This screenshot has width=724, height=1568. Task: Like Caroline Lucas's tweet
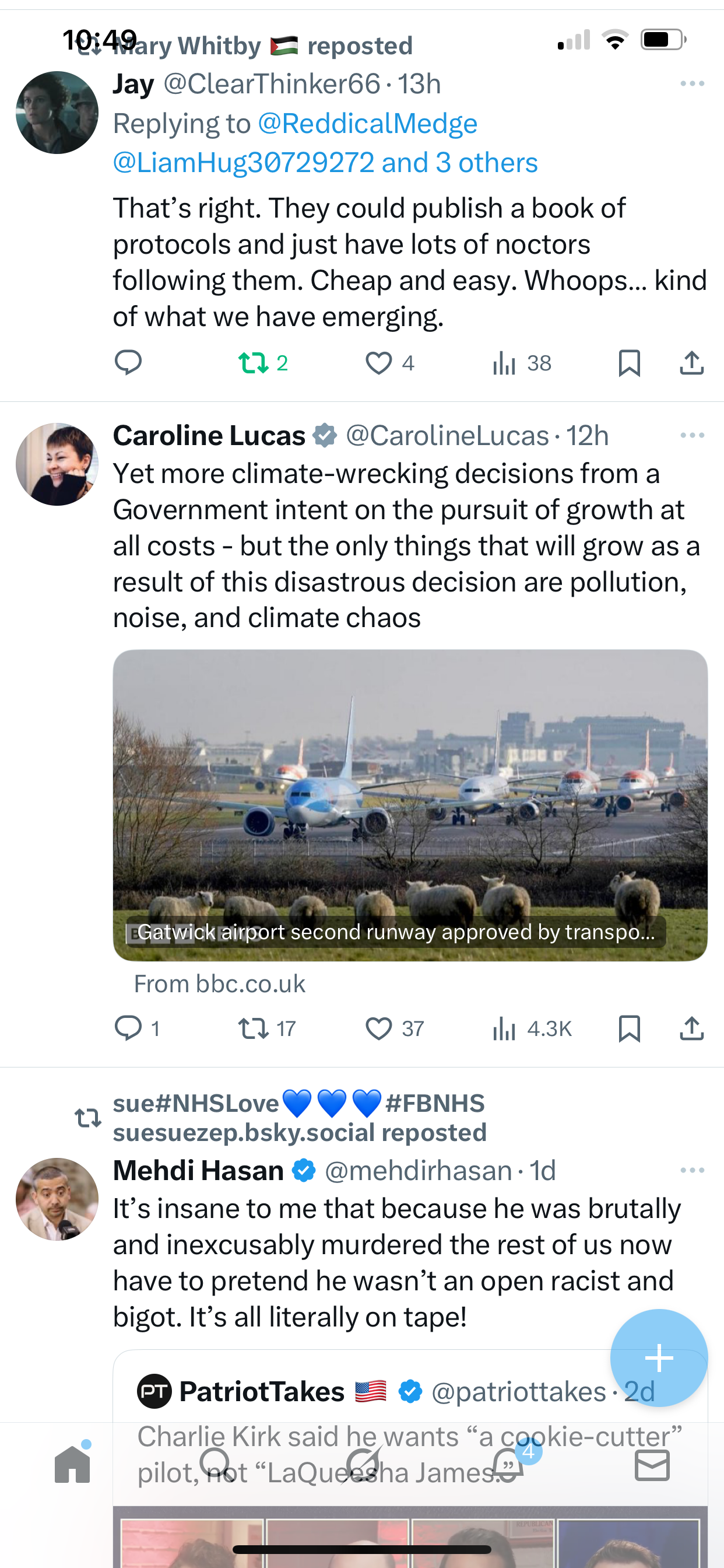[378, 1028]
